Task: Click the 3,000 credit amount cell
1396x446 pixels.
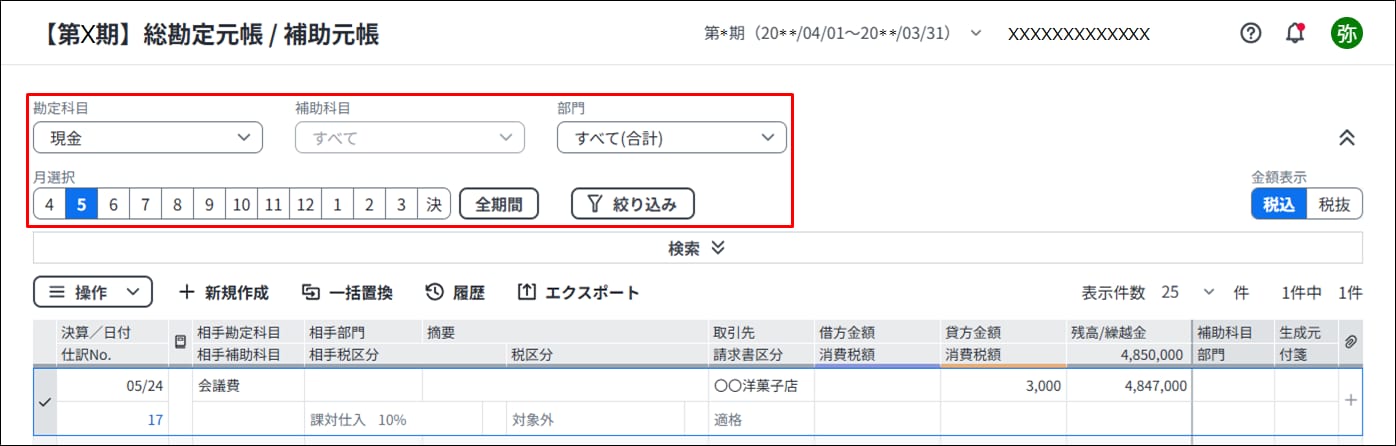Action: pyautogui.click(x=1003, y=385)
